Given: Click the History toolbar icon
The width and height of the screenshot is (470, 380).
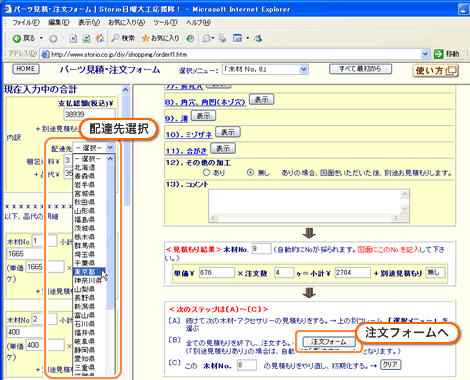Looking at the screenshot, I should point(190,39).
